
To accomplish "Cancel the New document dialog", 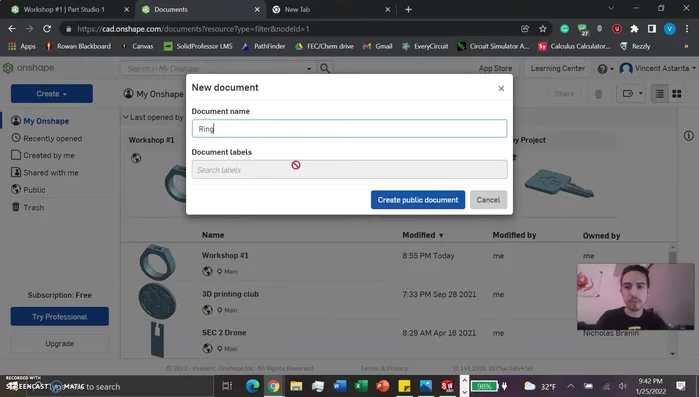I will [x=488, y=200].
